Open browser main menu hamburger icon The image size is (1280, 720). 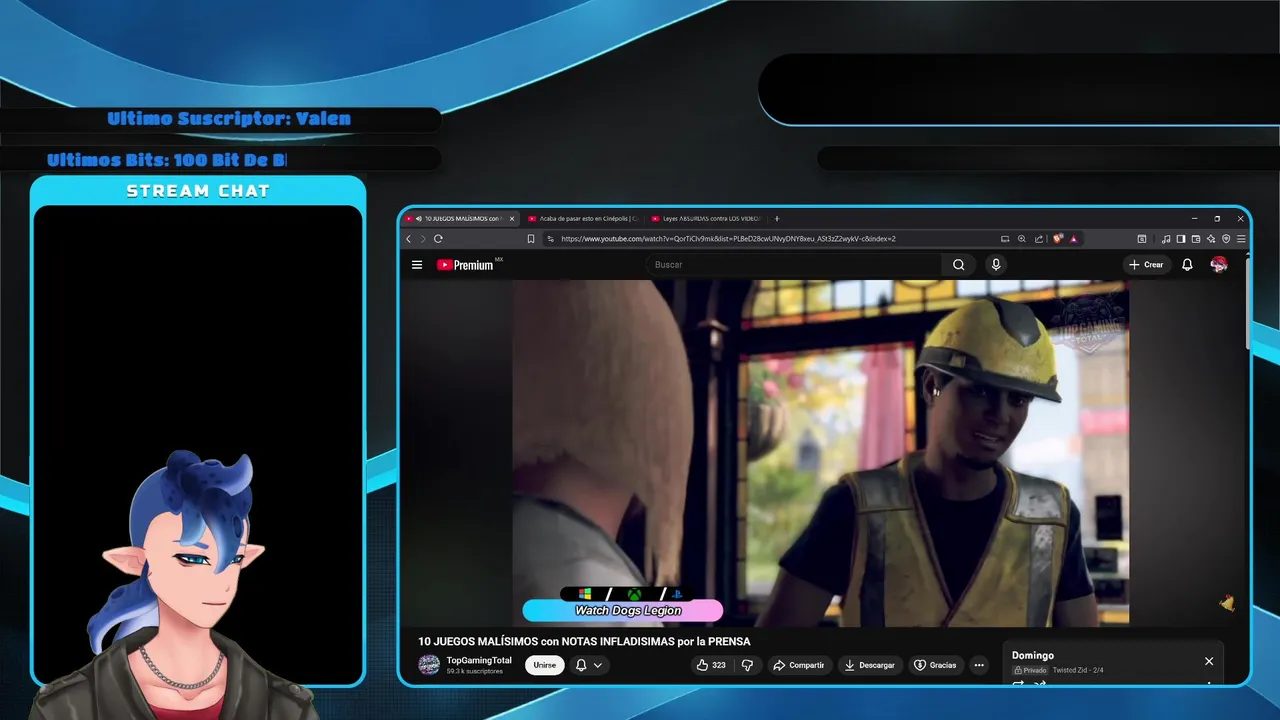(x=1241, y=239)
